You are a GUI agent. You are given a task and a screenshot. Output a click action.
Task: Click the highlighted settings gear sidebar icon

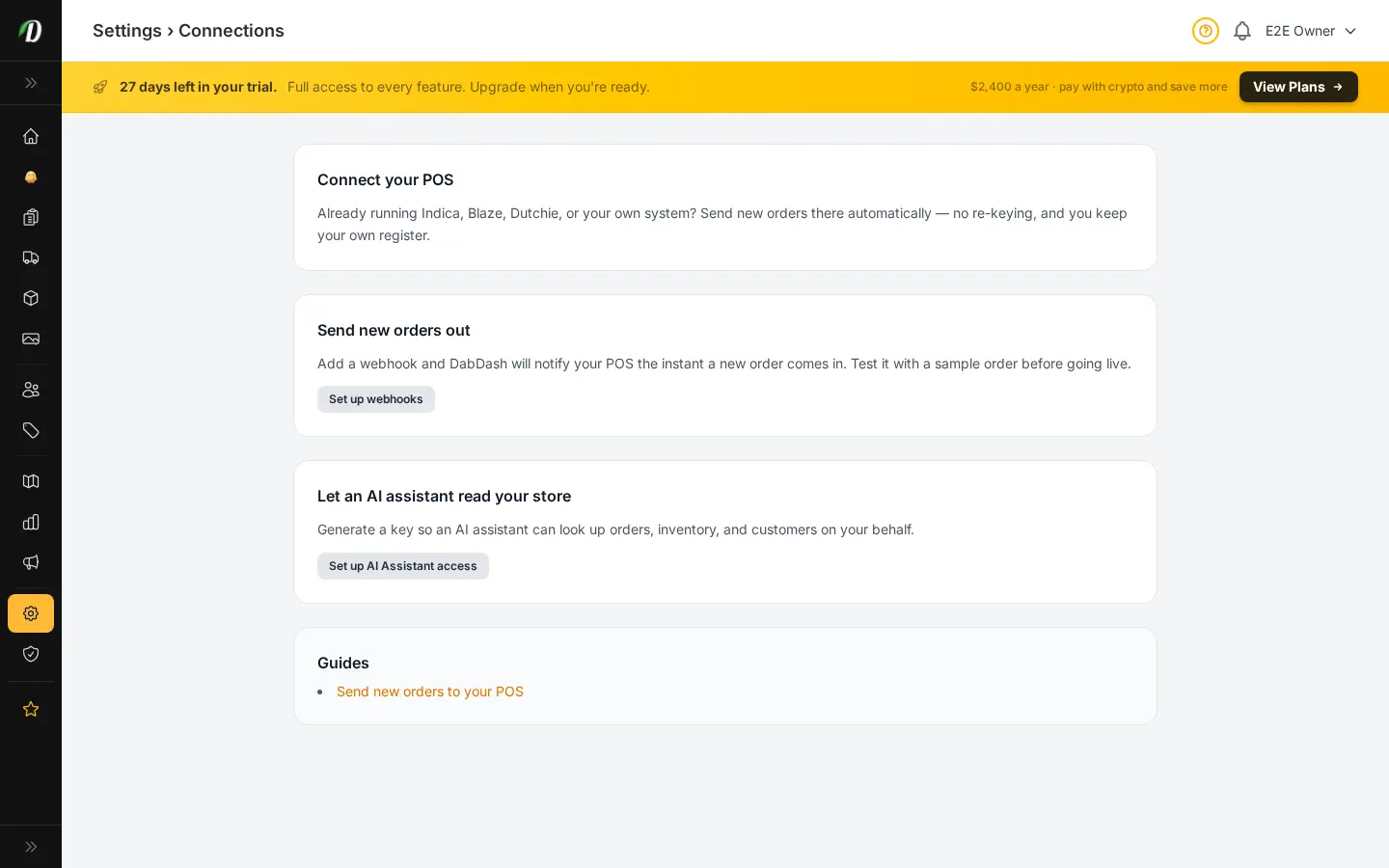pyautogui.click(x=31, y=613)
